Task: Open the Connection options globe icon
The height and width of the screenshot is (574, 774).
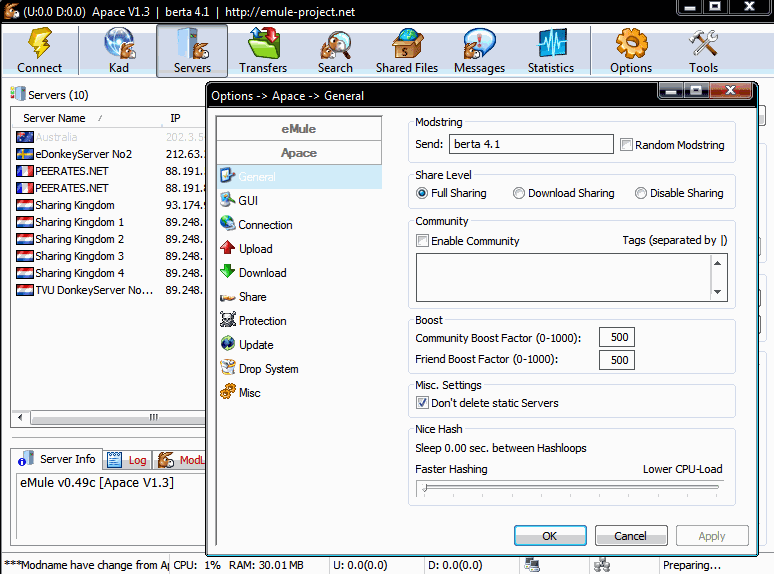Action: pos(227,224)
